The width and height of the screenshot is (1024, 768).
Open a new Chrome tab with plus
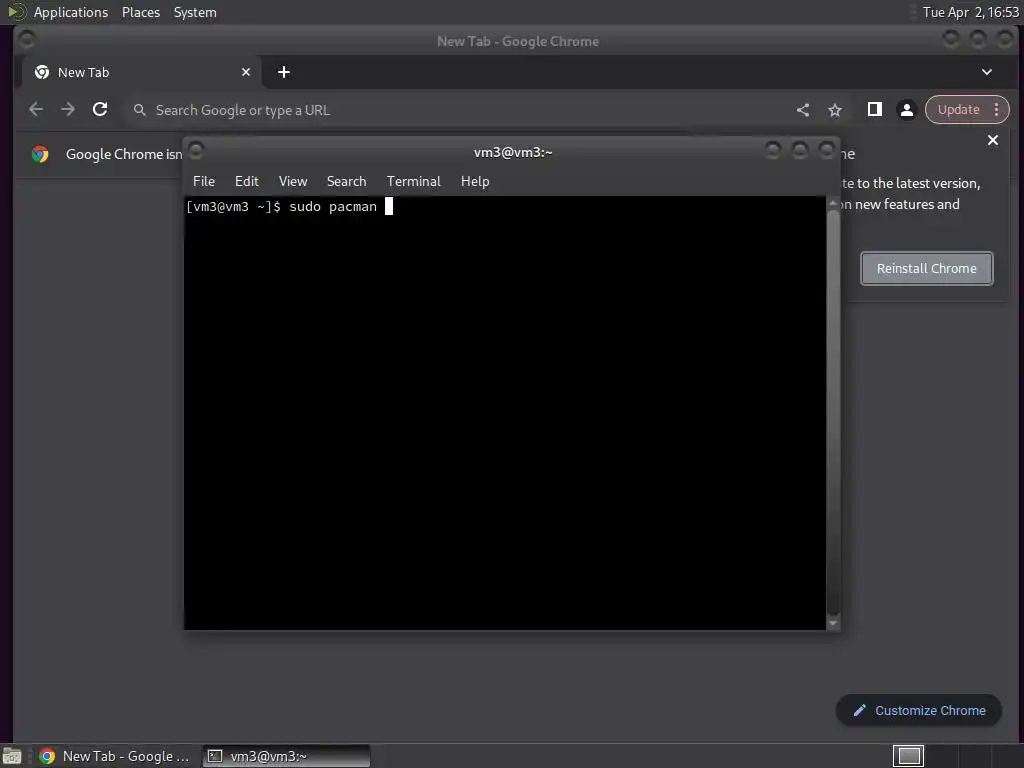pos(283,72)
